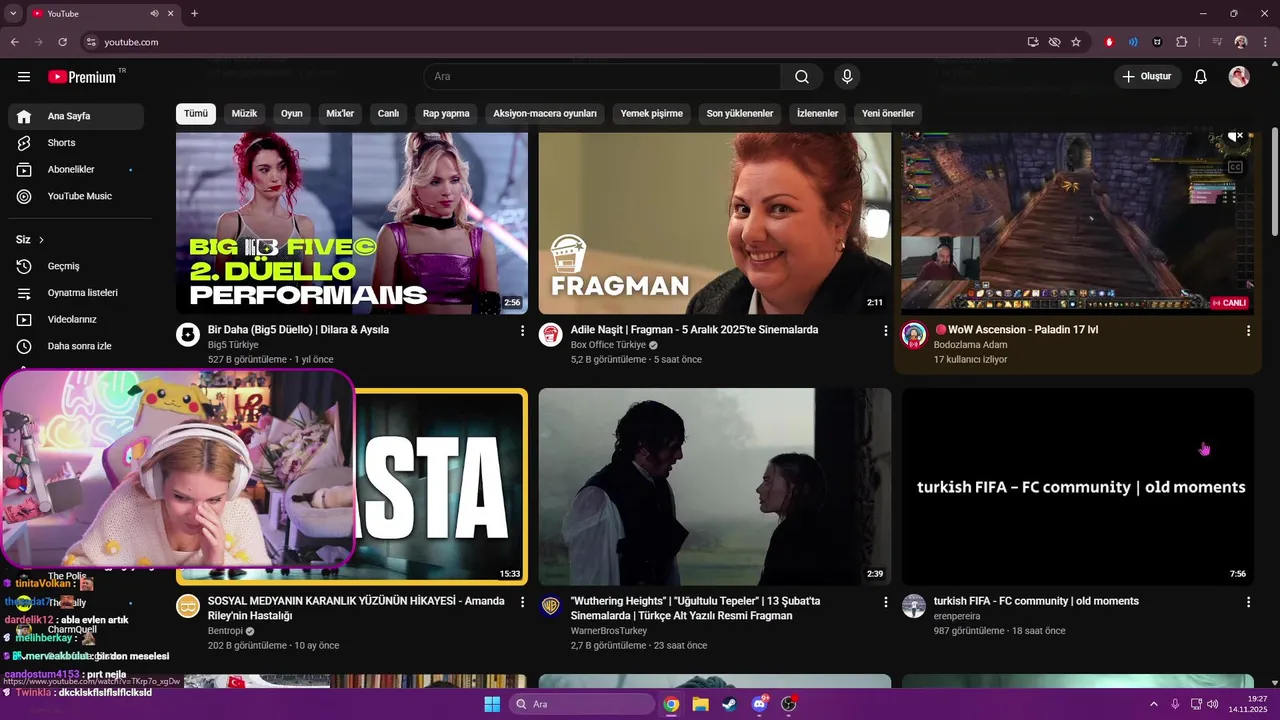Open the YouTube hamburger guide menu

coord(24,77)
